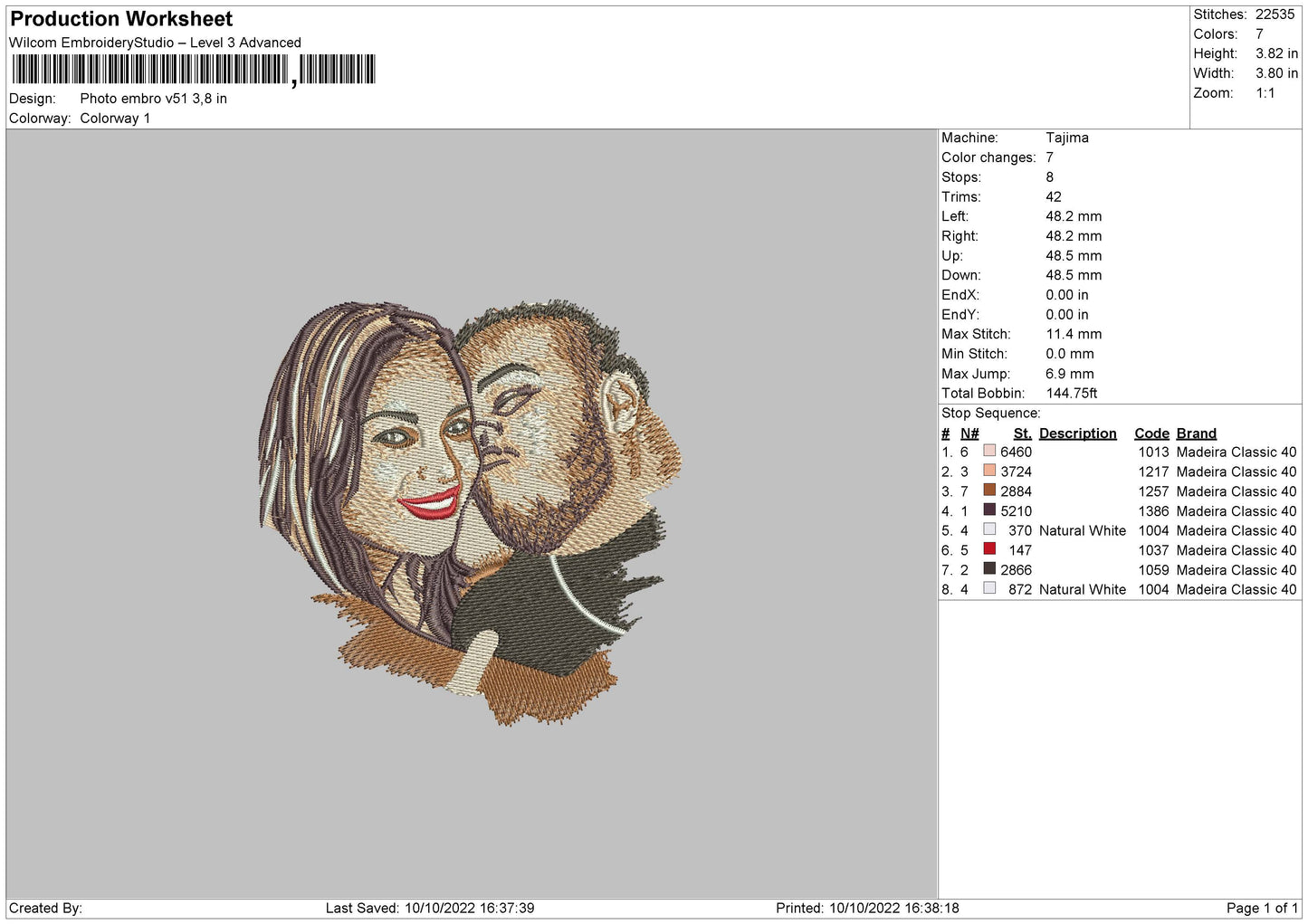Image resolution: width=1308 pixels, height=924 pixels.
Task: Select the Wilcom EmbroideryStudio Level 3 Advanced line
Action: pos(155,43)
